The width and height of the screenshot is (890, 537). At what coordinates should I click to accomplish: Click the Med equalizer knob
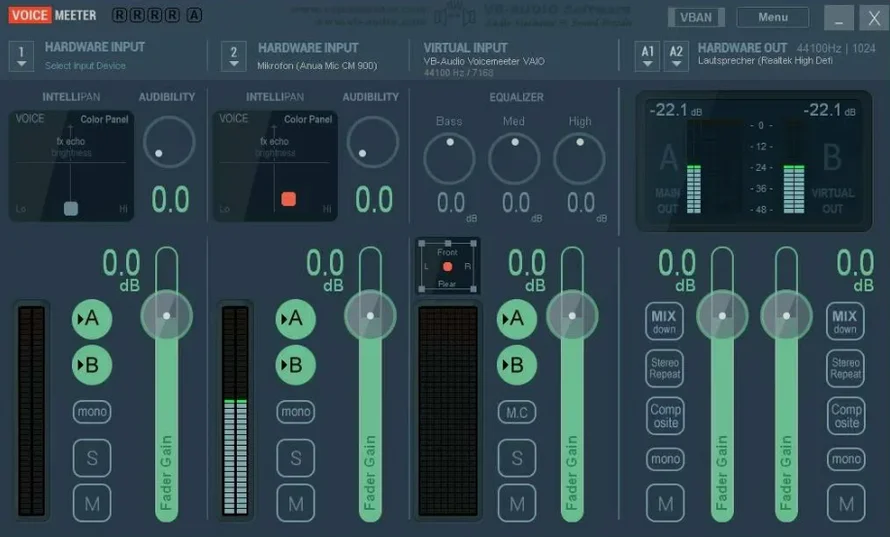(514, 158)
